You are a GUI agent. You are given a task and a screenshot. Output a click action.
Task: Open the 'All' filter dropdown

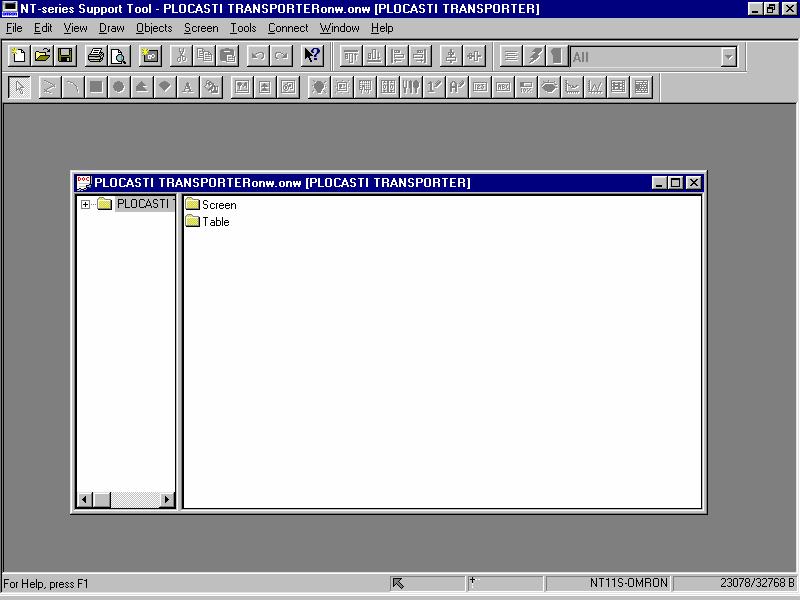729,57
